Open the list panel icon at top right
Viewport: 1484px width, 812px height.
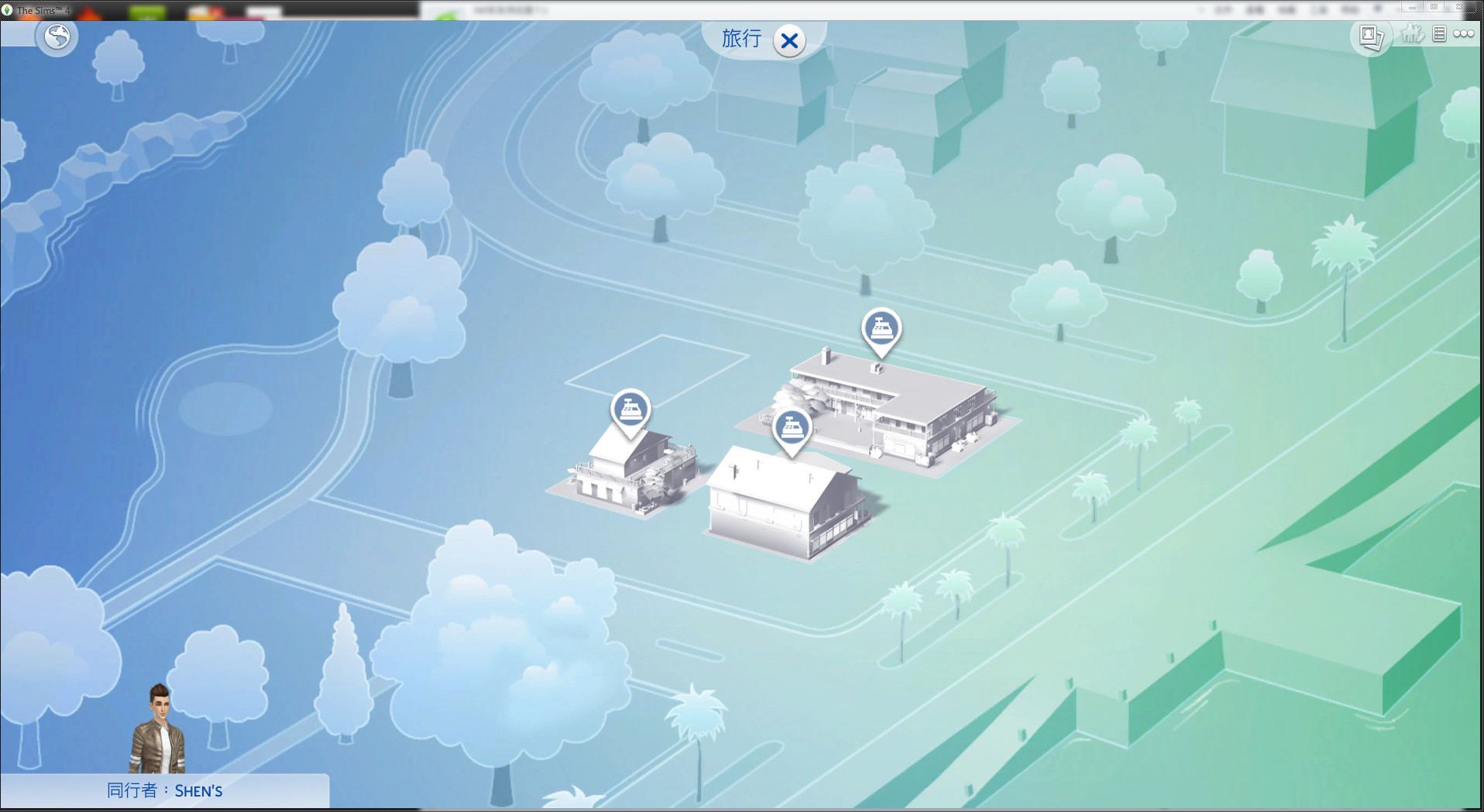tap(1439, 33)
